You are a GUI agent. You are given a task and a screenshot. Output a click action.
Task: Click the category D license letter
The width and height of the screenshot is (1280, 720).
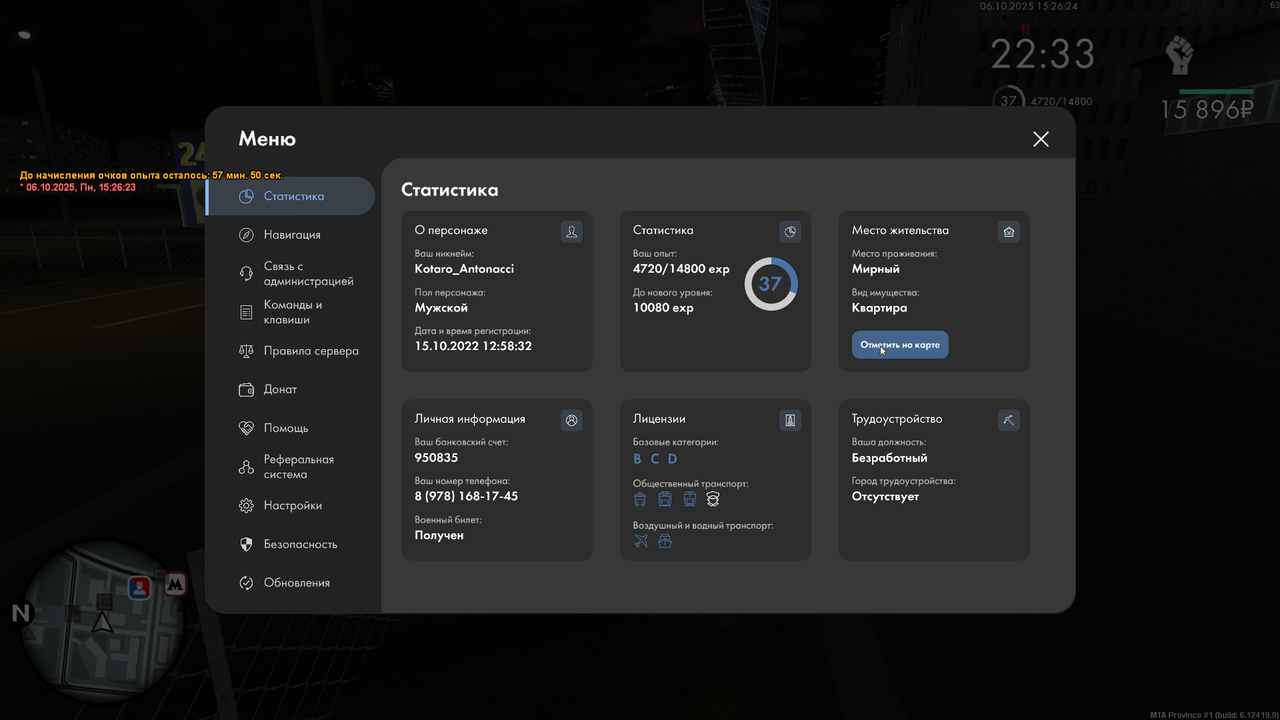[672, 459]
